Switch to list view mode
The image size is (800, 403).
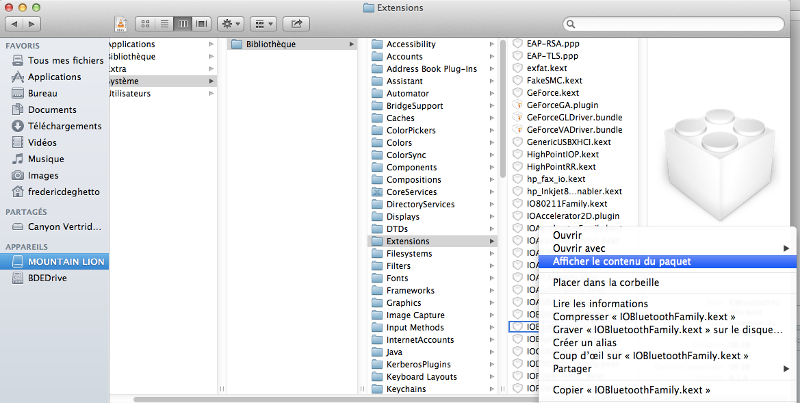click(164, 24)
